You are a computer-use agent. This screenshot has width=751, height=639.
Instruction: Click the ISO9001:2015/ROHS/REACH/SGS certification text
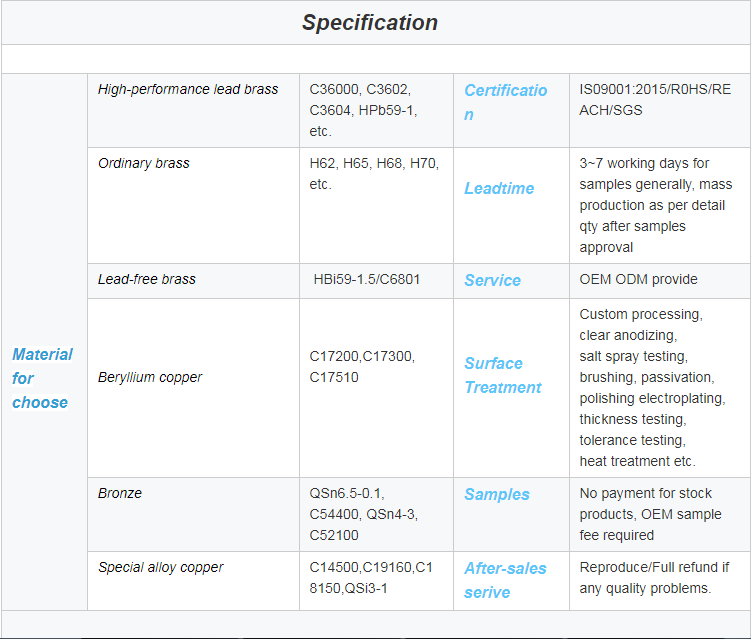655,100
